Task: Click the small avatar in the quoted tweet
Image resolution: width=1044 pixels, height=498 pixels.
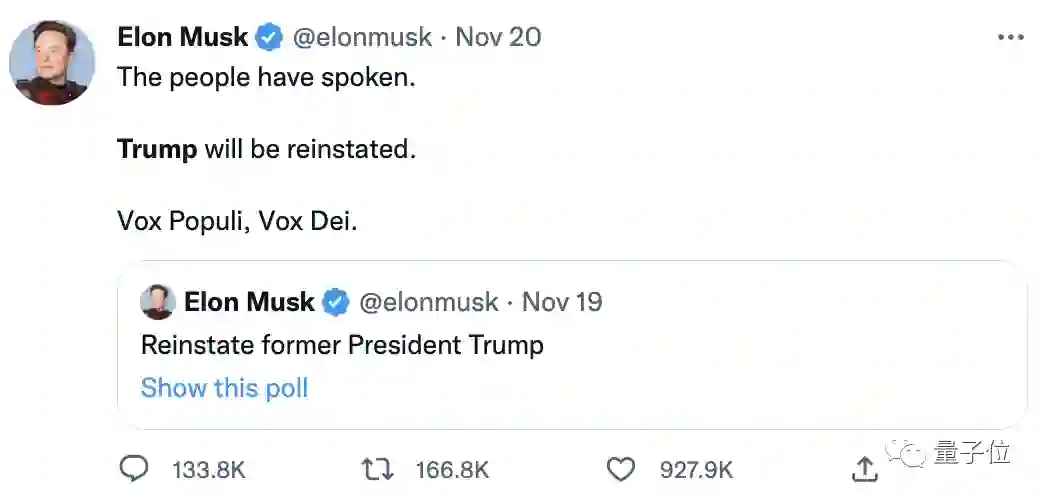Action: (158, 302)
